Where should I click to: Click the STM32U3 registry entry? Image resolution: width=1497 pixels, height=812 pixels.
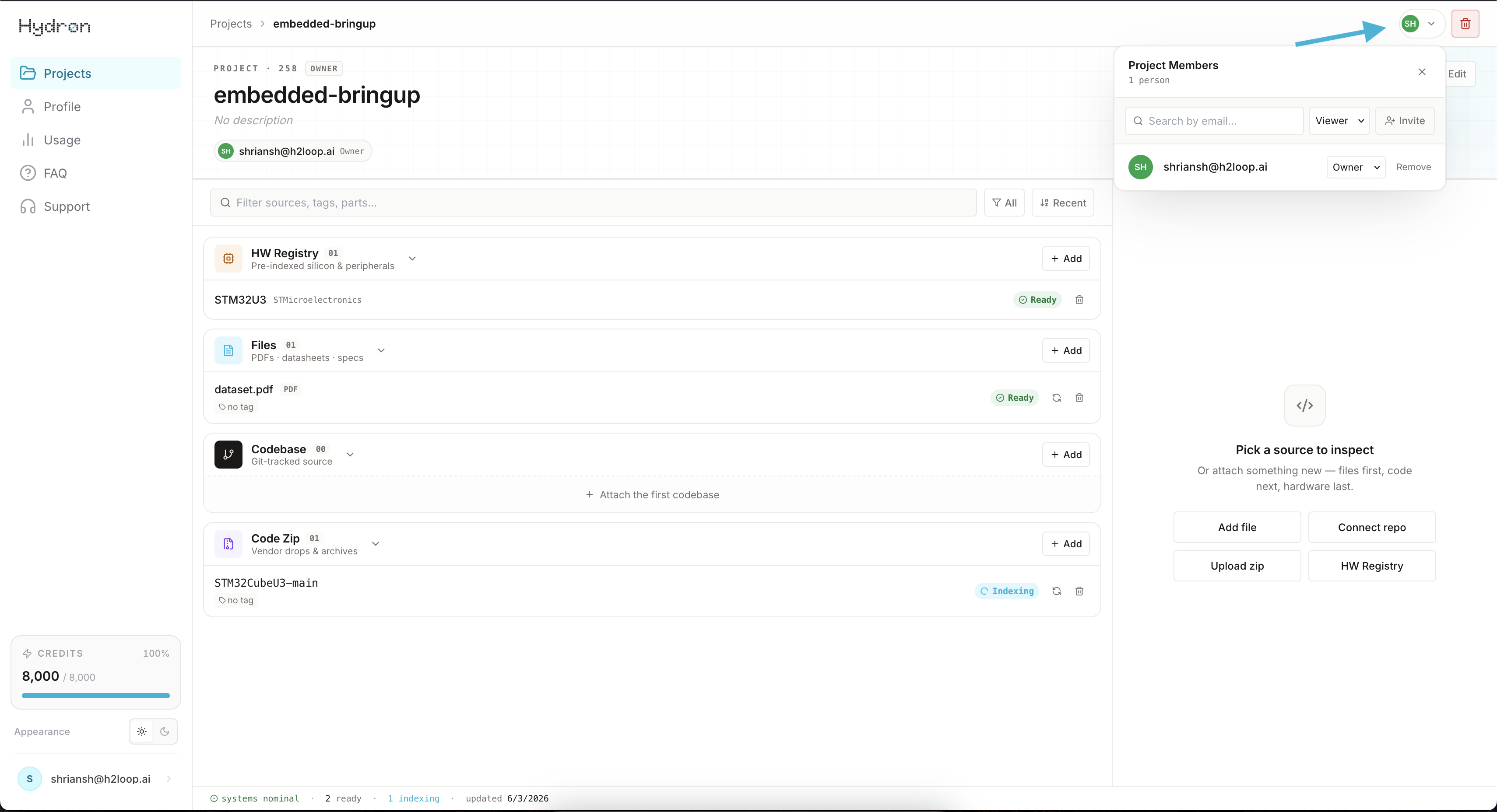tap(652, 300)
